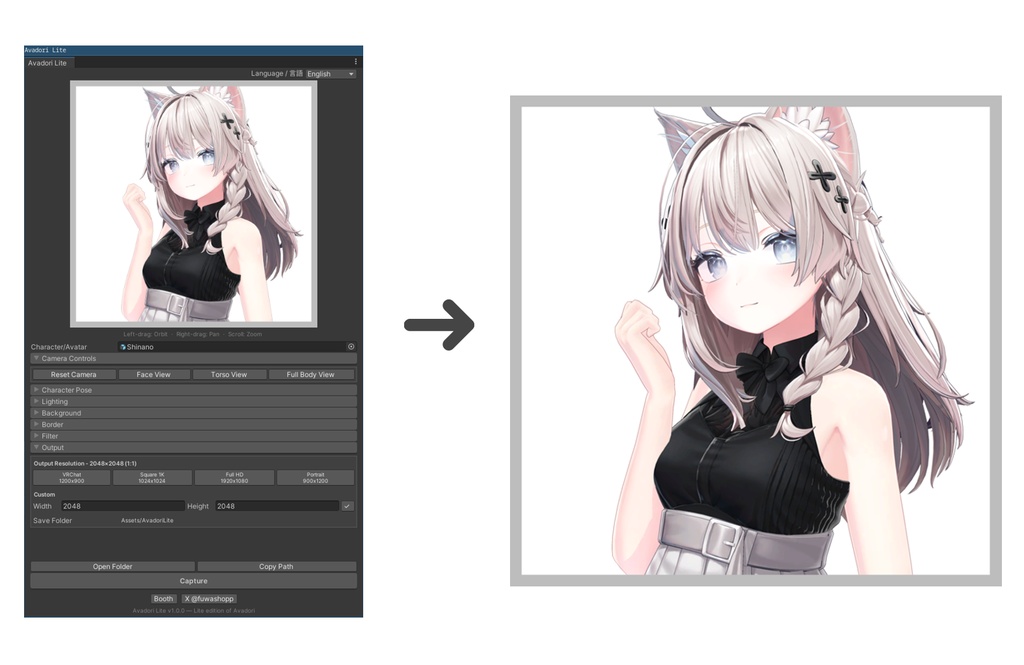Click the Shinano avatar object icon

click(x=123, y=347)
